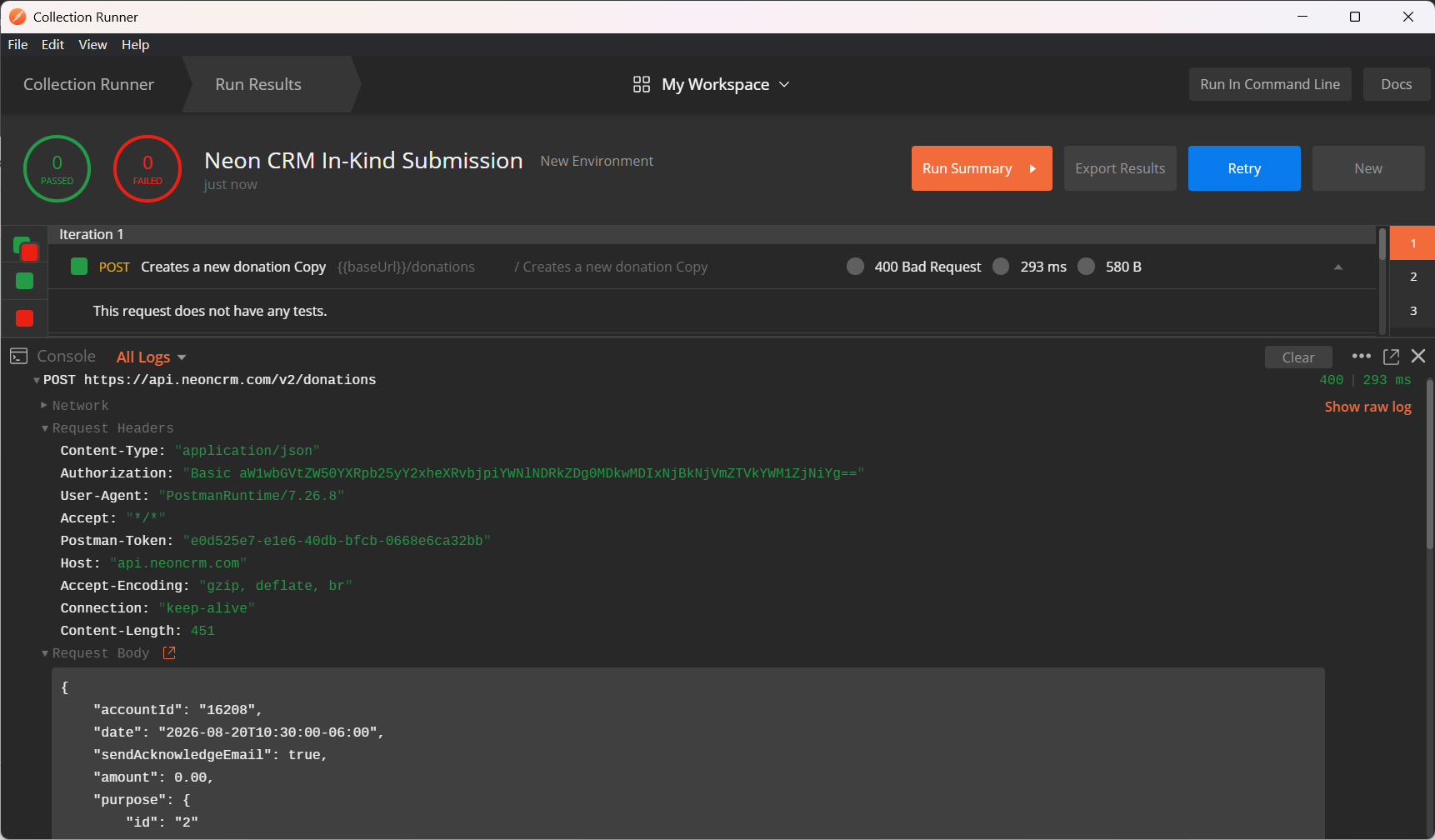Viewport: 1435px width, 840px height.
Task: Retry the collection run
Action: [x=1244, y=168]
